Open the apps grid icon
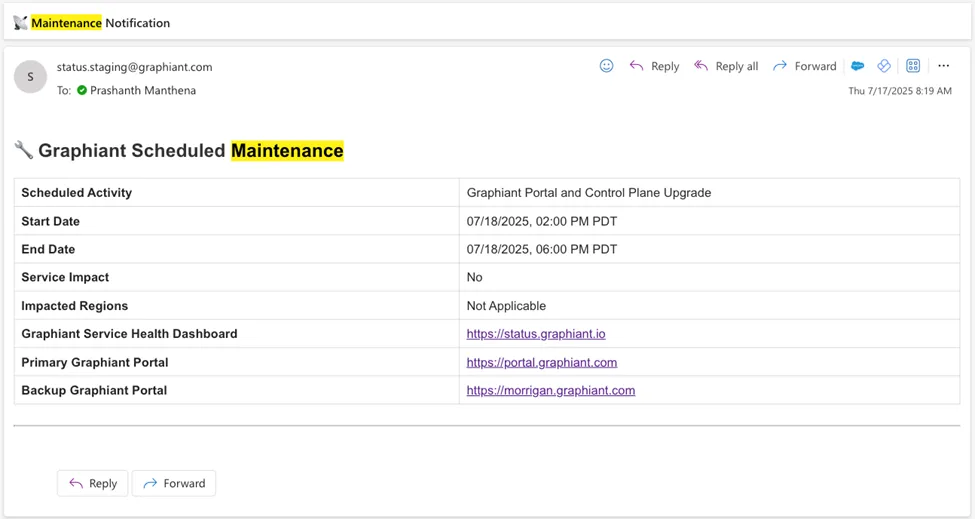Image resolution: width=975 pixels, height=519 pixels. pyautogui.click(x=913, y=66)
